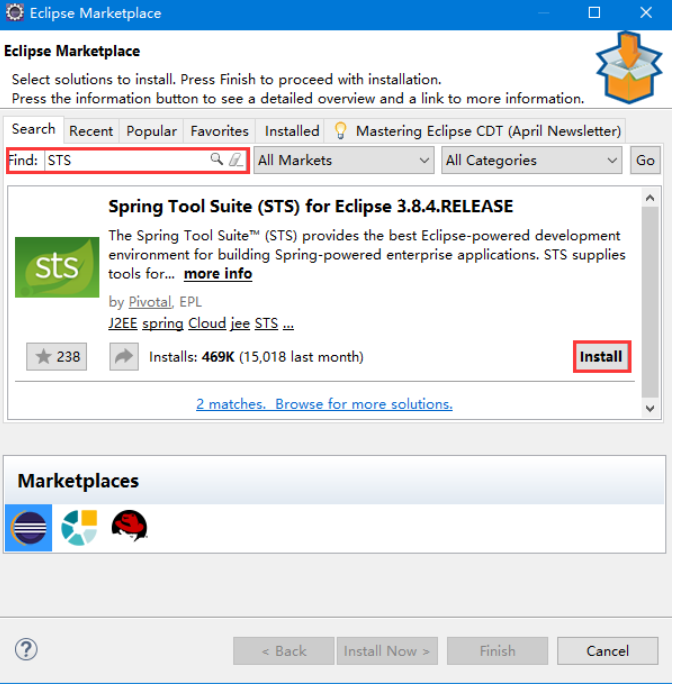Screen dimensions: 676x692
Task: Click Install for Spring Tool Suite
Action: point(603,358)
